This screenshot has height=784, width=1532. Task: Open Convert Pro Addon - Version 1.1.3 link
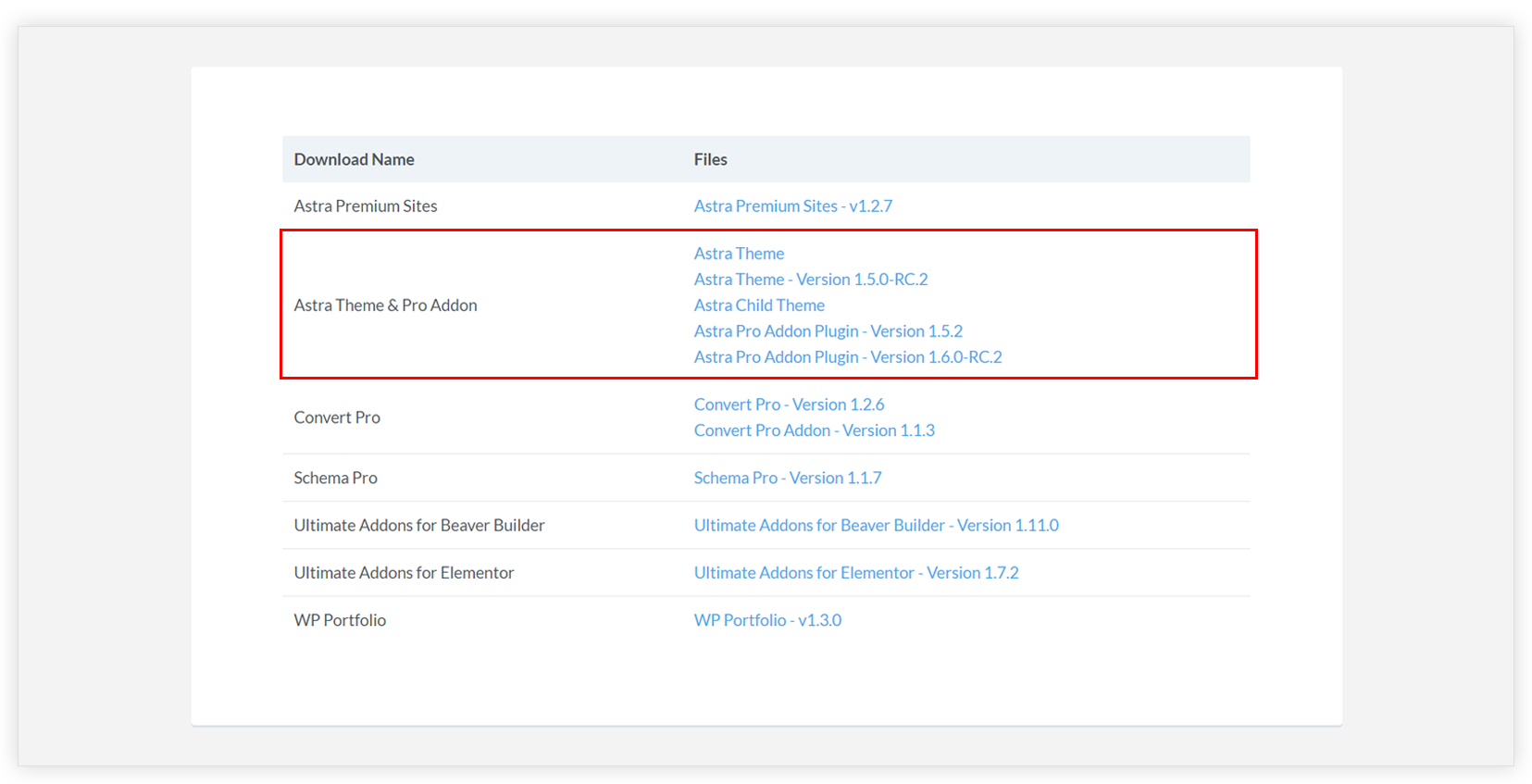pos(815,430)
